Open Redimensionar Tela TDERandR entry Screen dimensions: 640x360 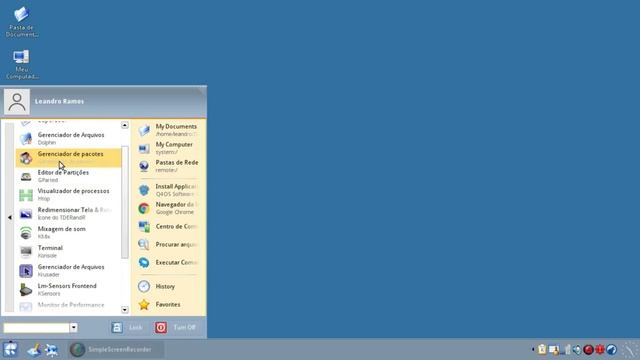coord(68,213)
